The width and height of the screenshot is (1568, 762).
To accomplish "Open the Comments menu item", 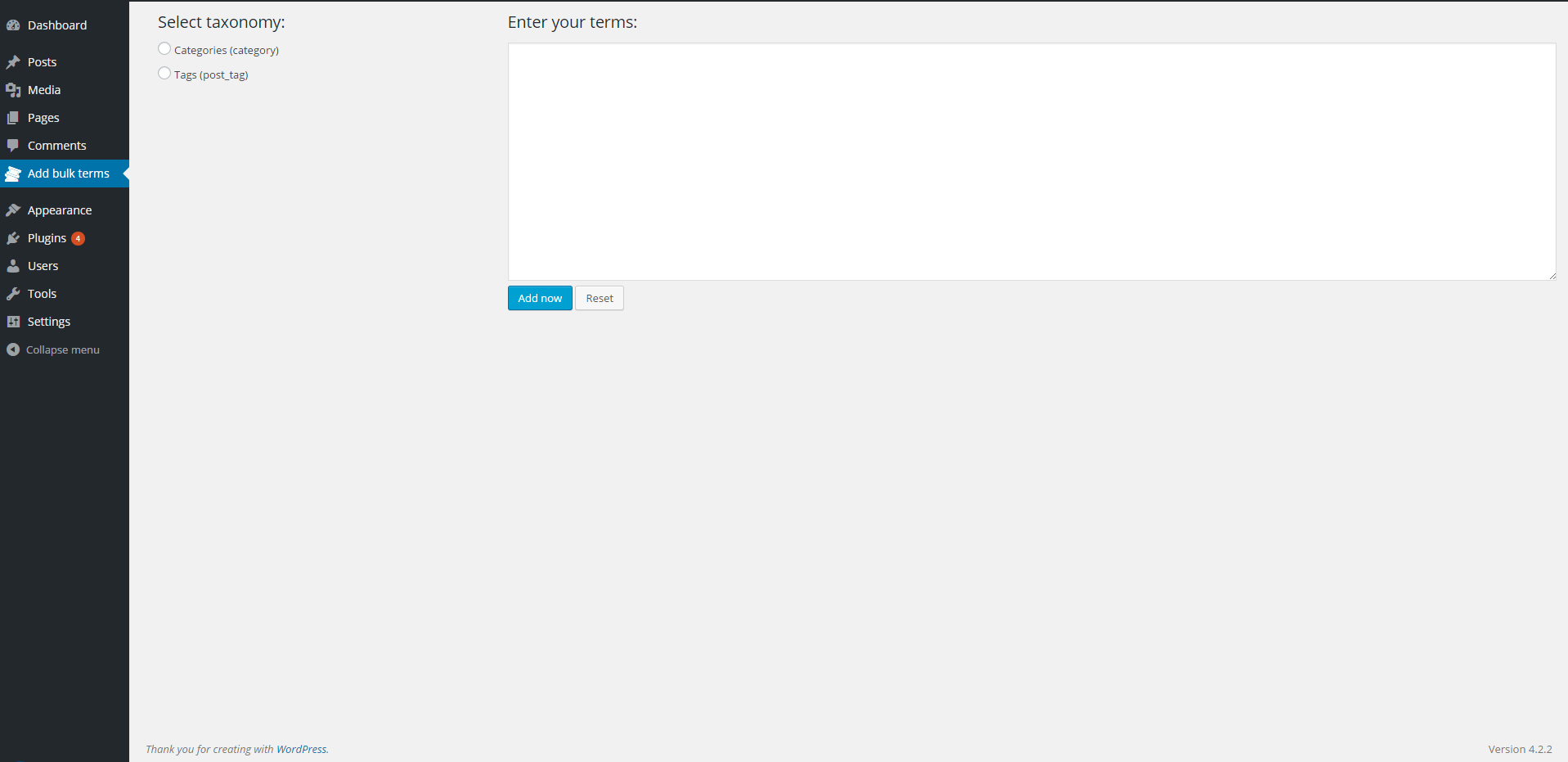I will coord(65,146).
